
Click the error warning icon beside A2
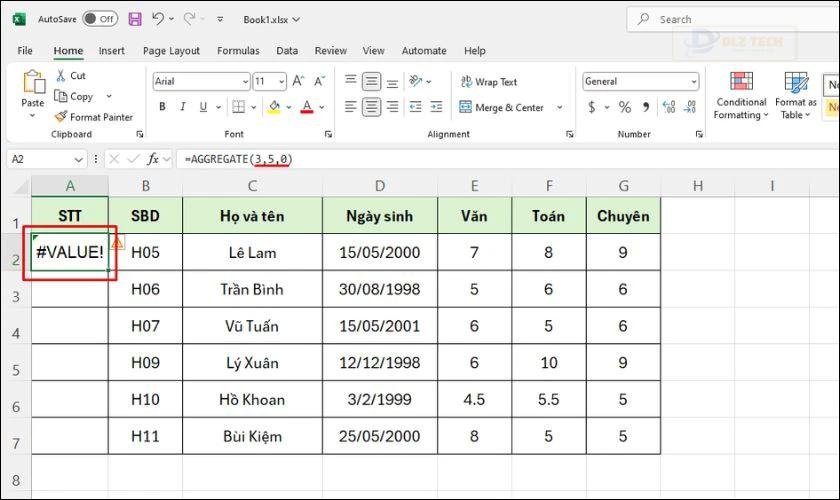tap(116, 243)
